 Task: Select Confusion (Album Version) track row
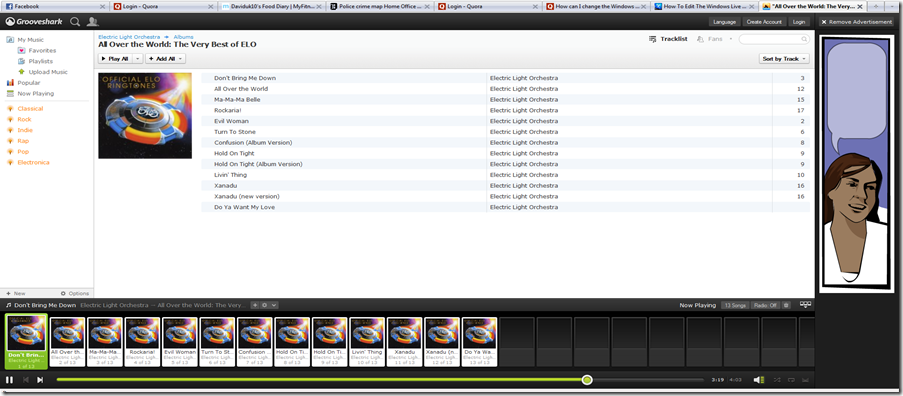point(505,142)
